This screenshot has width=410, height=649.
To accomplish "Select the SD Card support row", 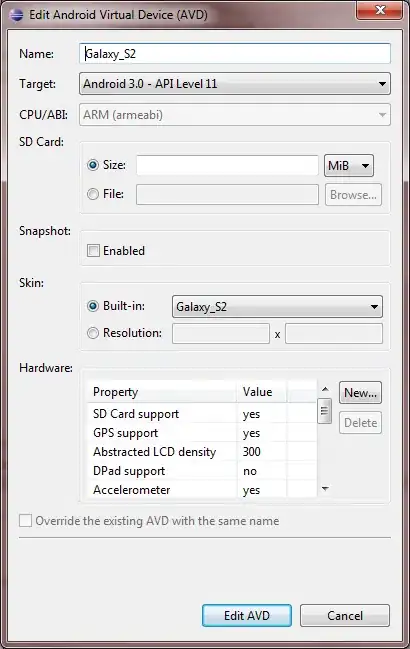I will coord(202,413).
